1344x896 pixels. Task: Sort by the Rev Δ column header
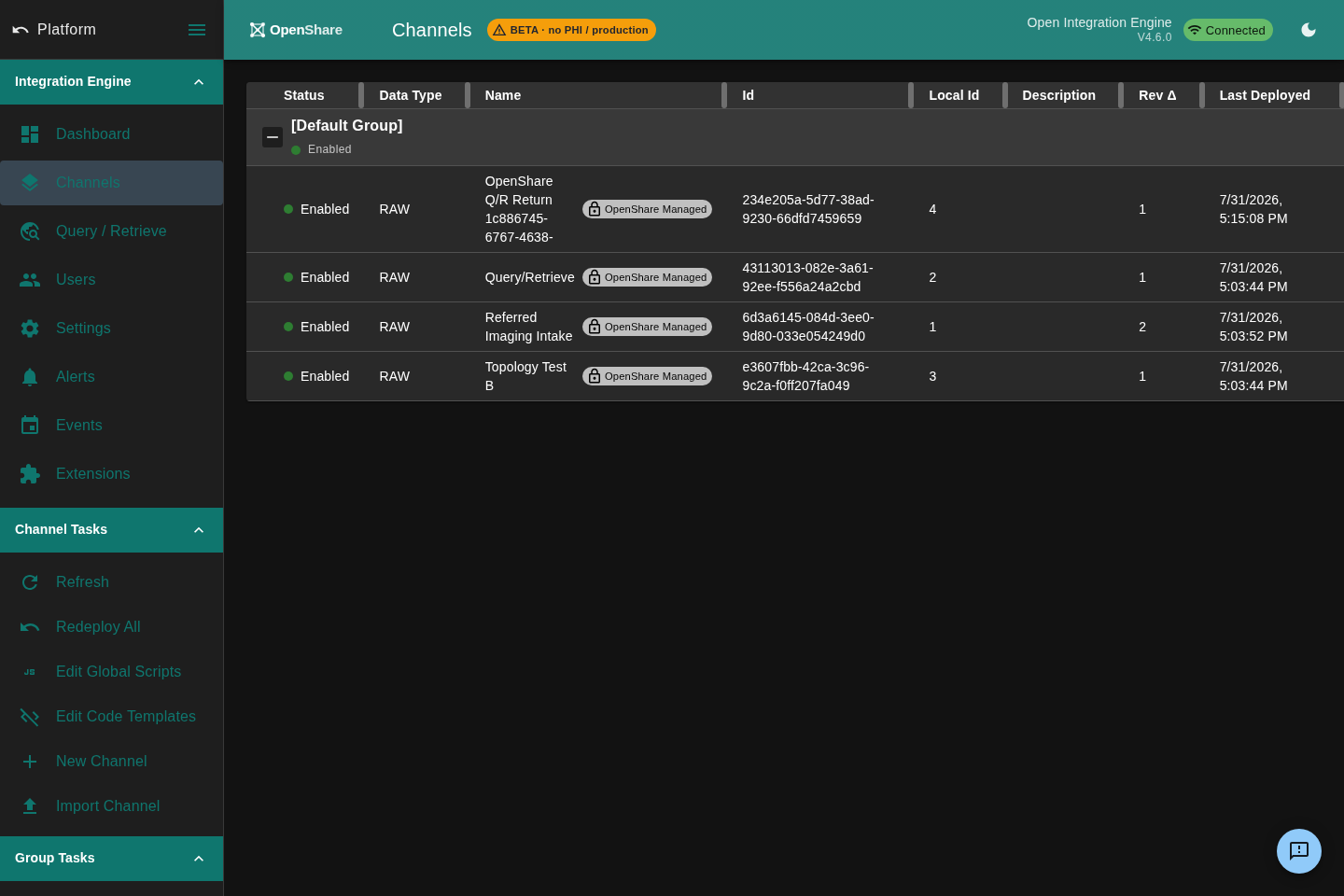point(1157,95)
